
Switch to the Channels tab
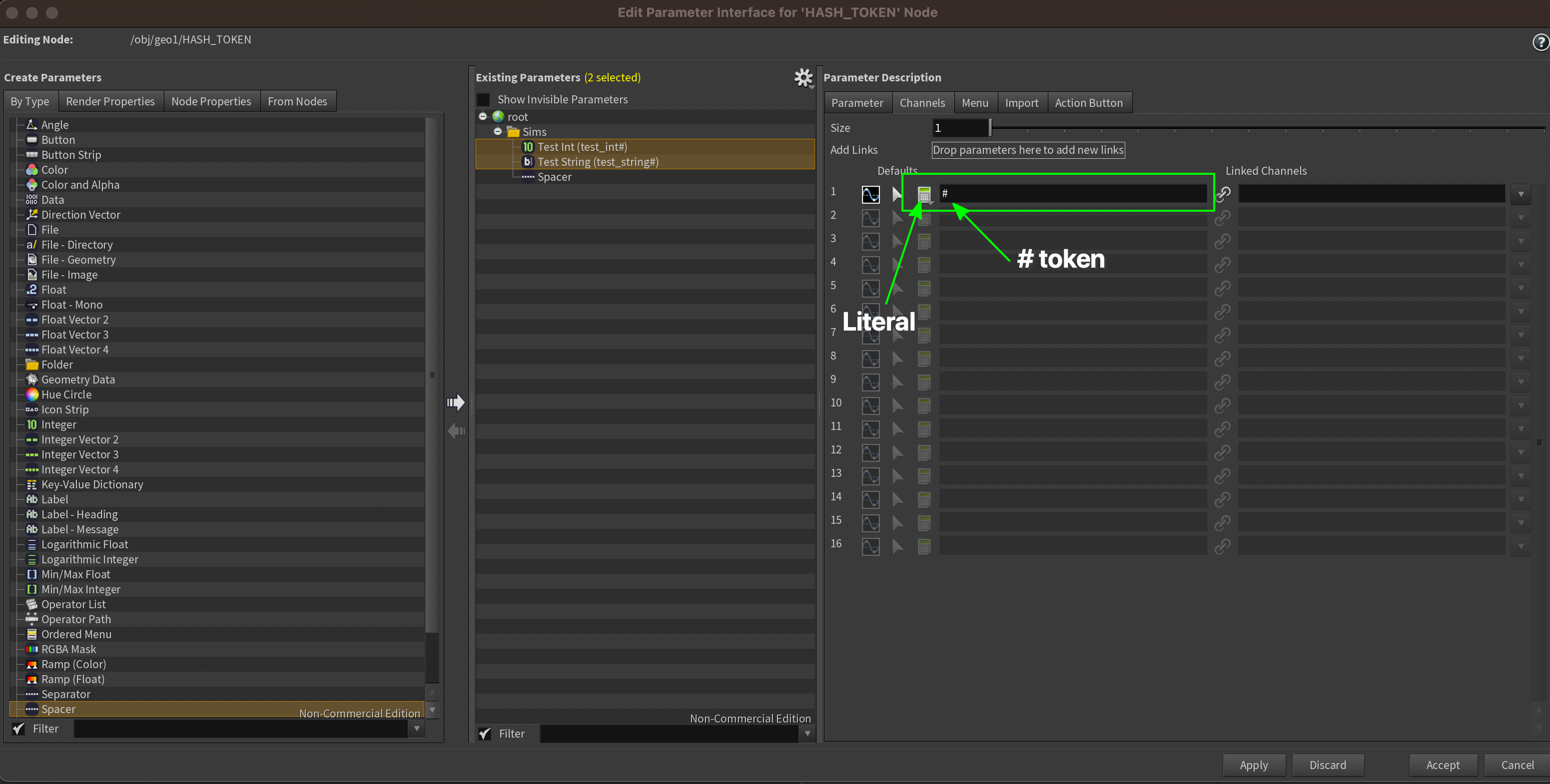click(922, 103)
